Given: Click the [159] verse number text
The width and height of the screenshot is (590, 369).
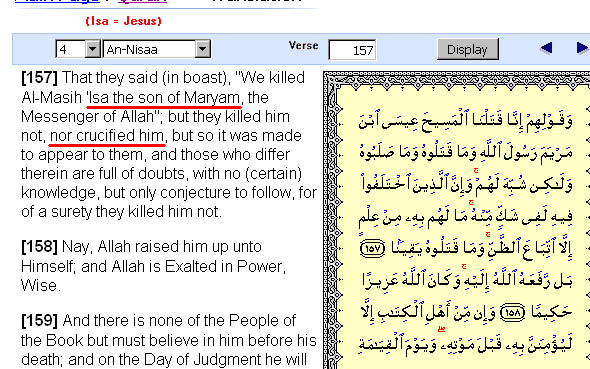Looking at the screenshot, I should click(x=39, y=321).
